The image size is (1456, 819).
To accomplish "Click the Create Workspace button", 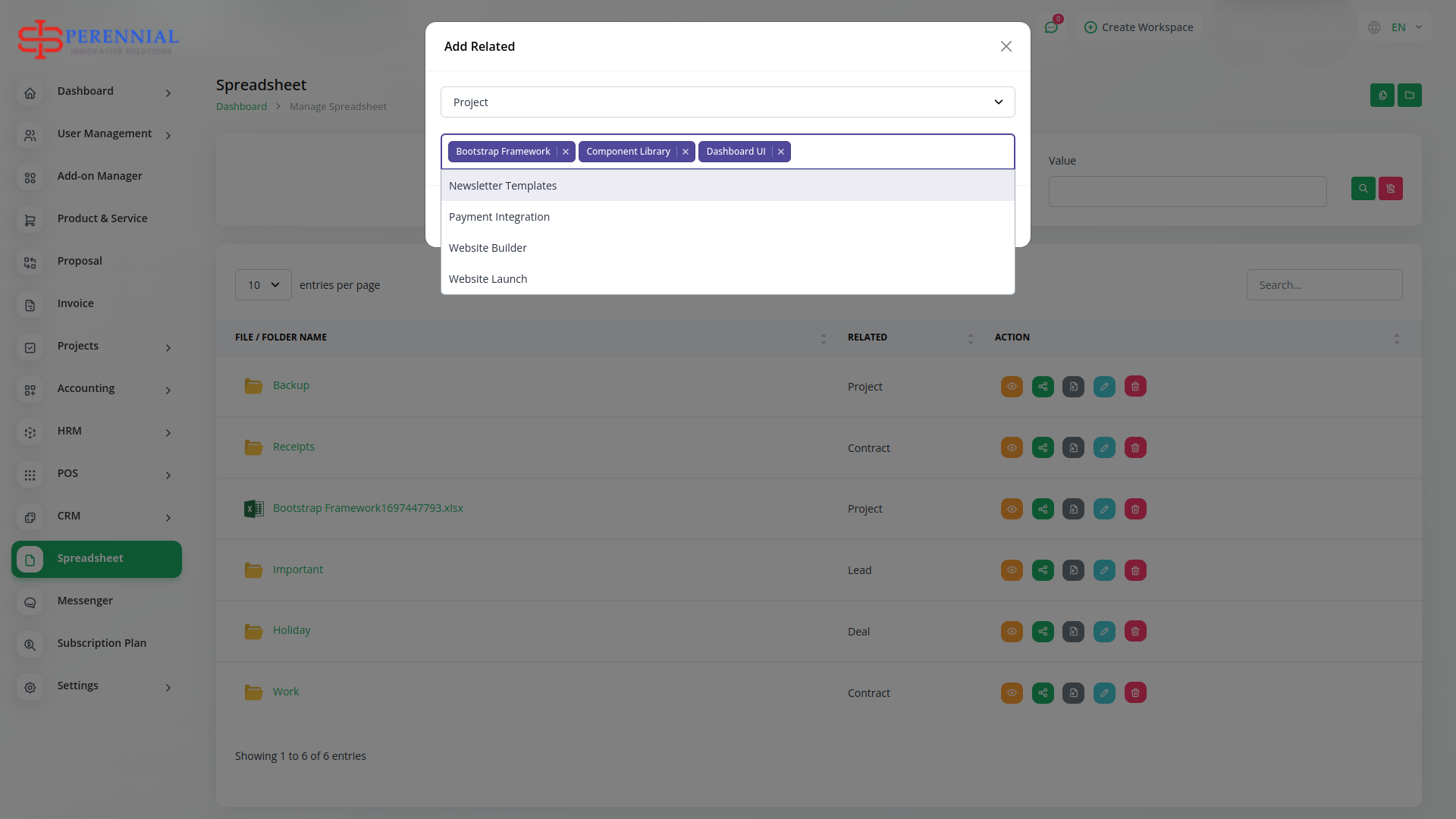I will pyautogui.click(x=1138, y=27).
